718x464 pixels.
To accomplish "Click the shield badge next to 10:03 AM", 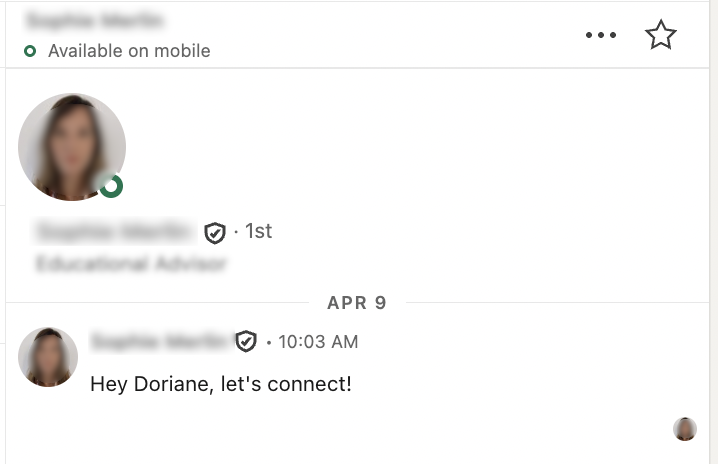I will pyautogui.click(x=246, y=342).
